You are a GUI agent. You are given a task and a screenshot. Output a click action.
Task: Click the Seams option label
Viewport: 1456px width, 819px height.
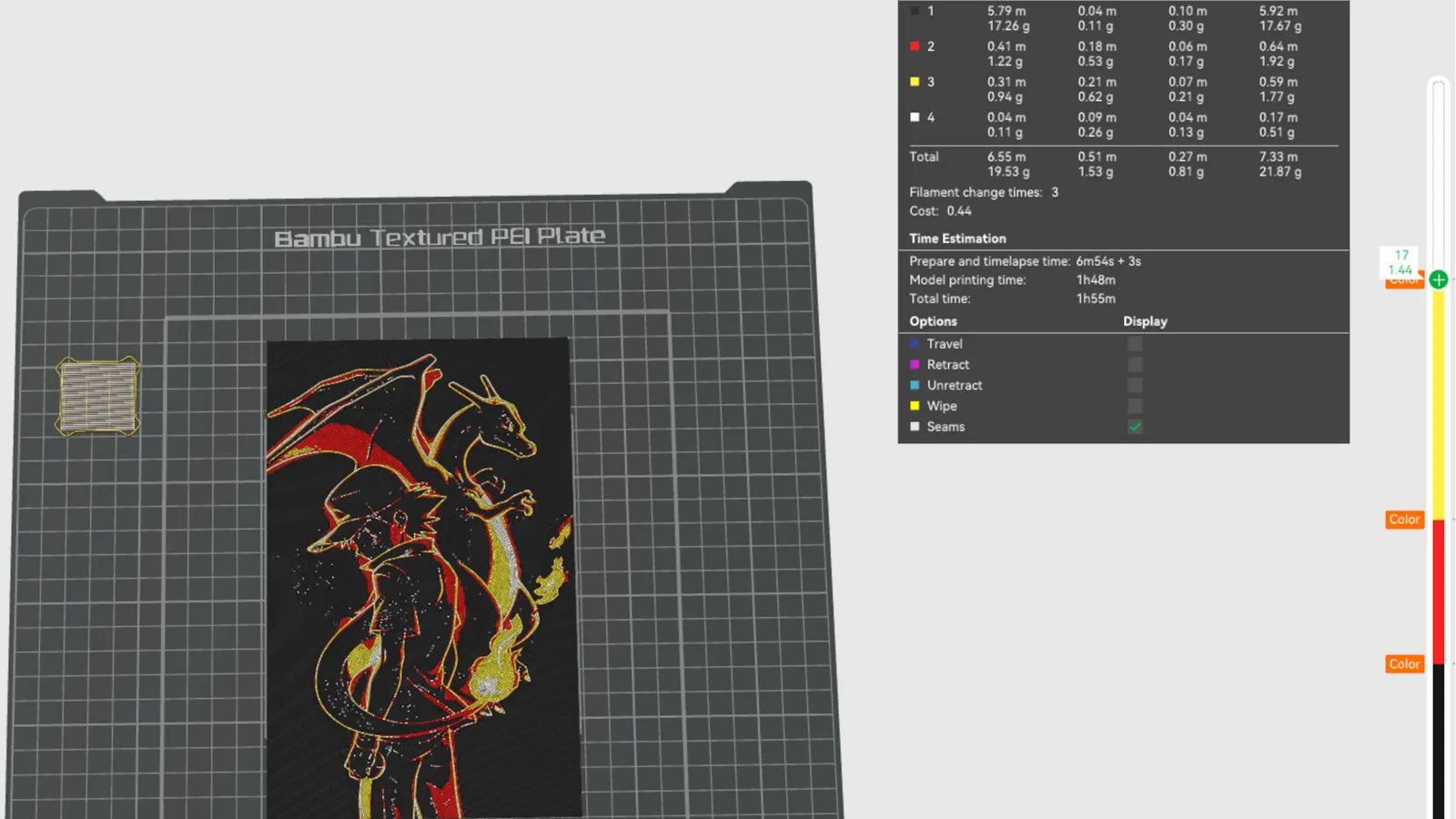click(x=945, y=427)
